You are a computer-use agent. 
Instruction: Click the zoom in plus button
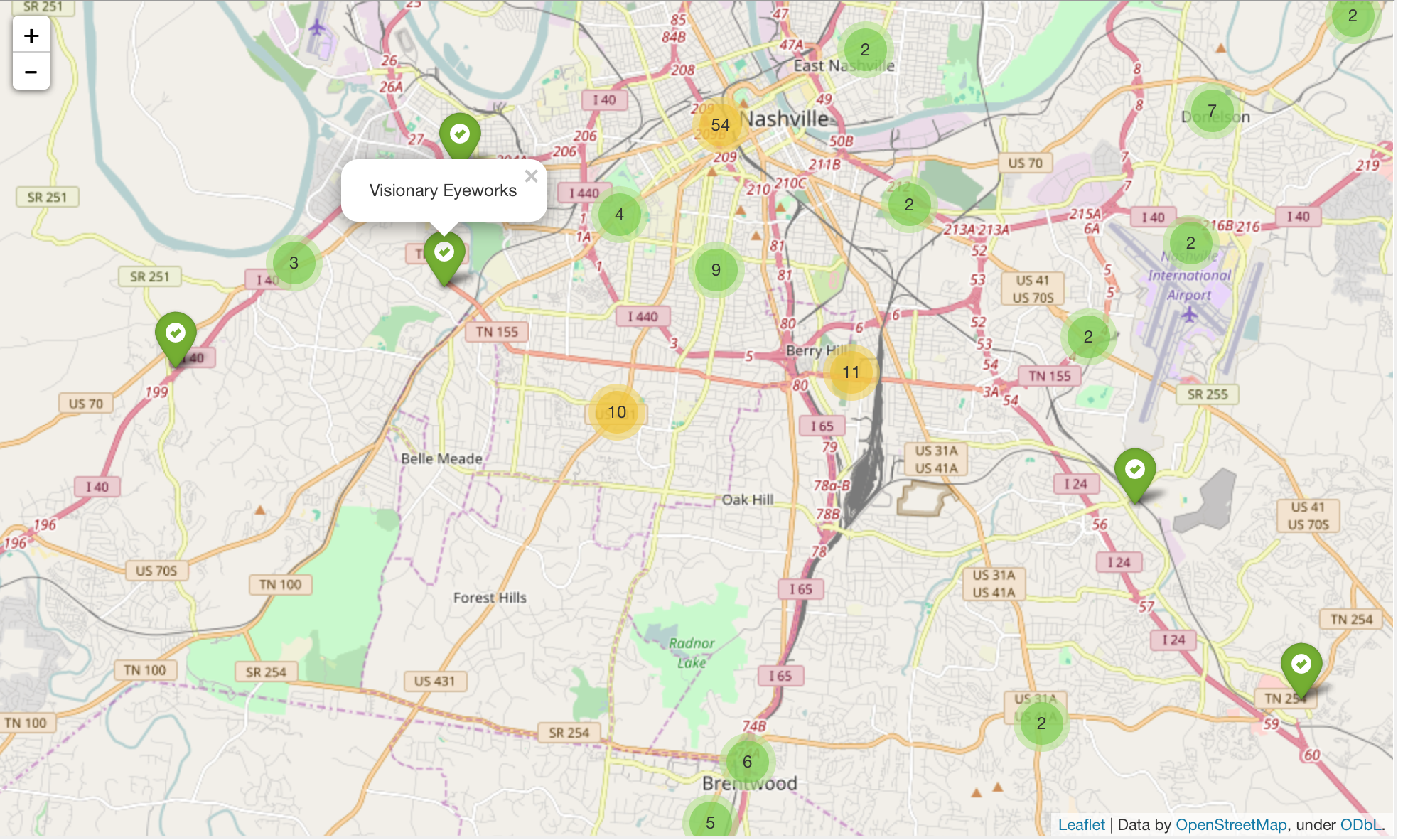31,36
